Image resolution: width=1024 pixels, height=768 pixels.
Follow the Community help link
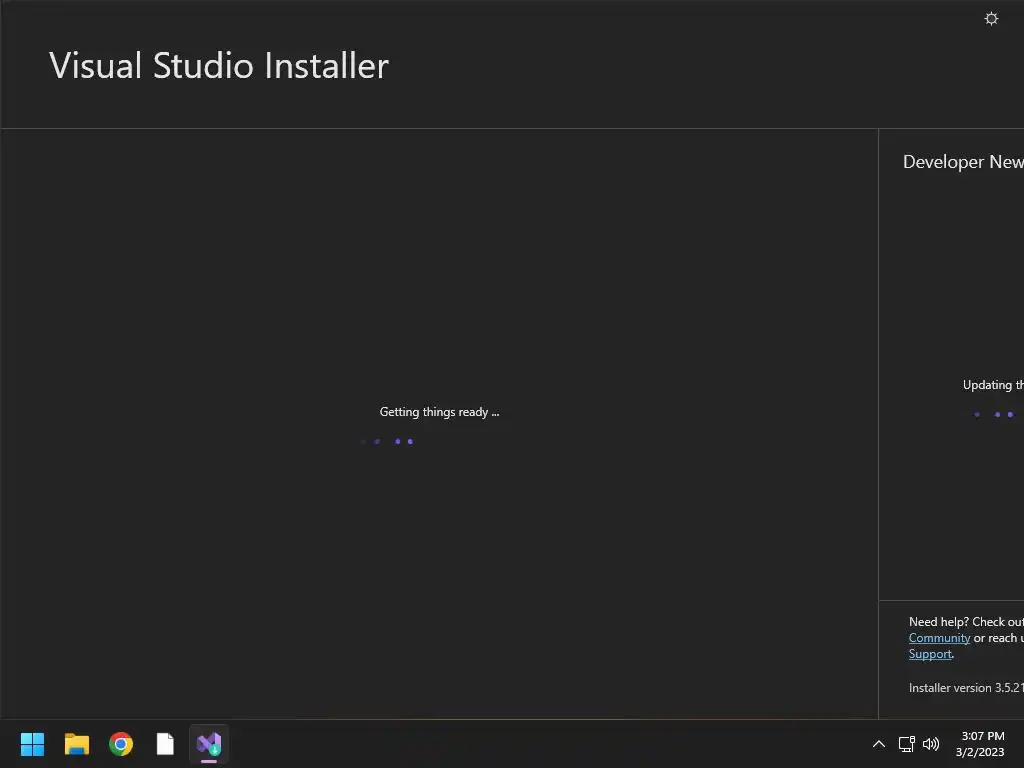(x=939, y=638)
